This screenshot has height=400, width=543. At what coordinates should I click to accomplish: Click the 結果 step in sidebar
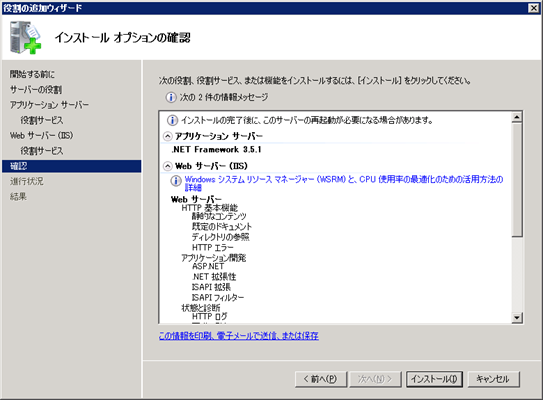18,197
